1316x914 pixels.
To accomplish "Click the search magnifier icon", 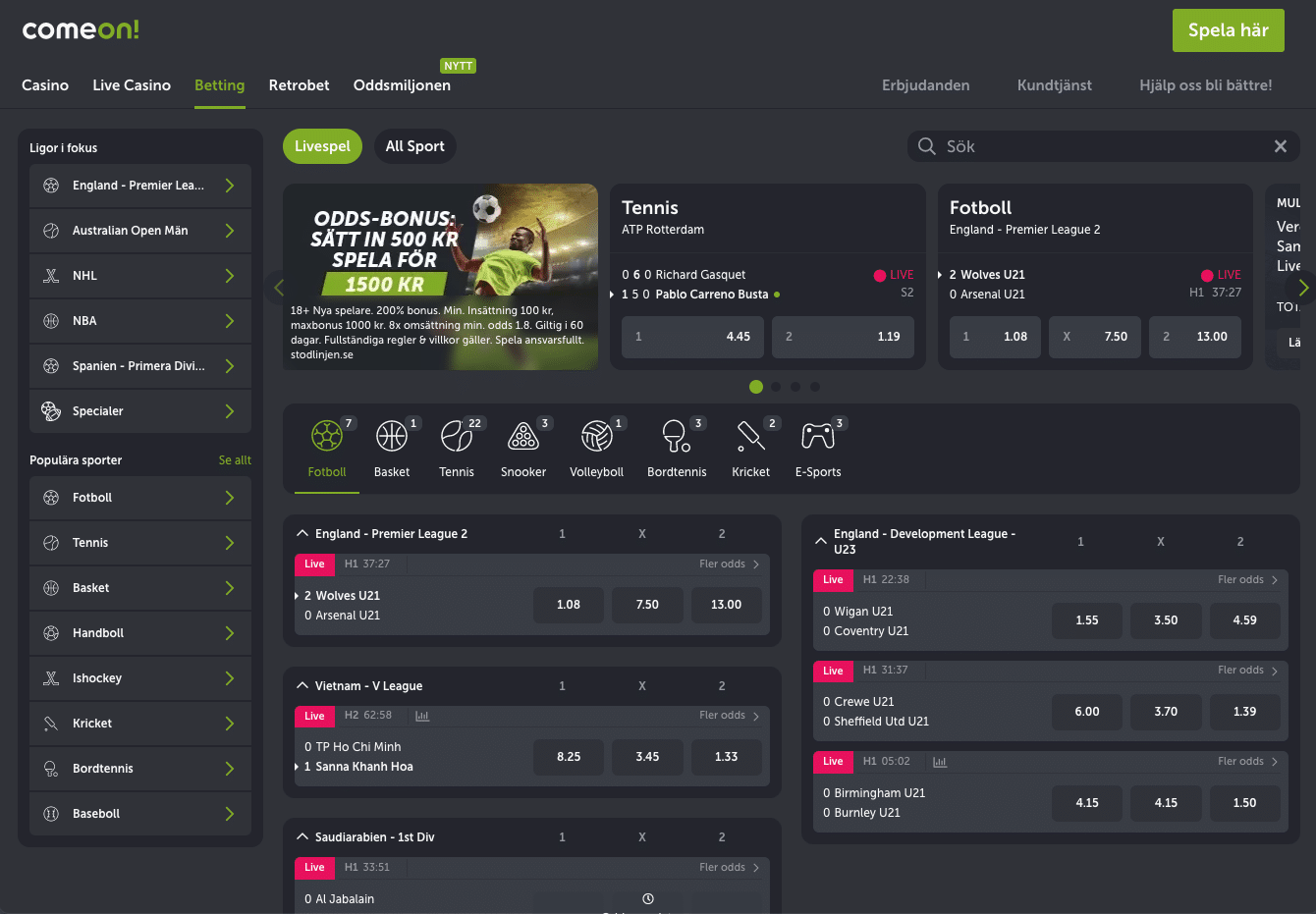I will 926,146.
